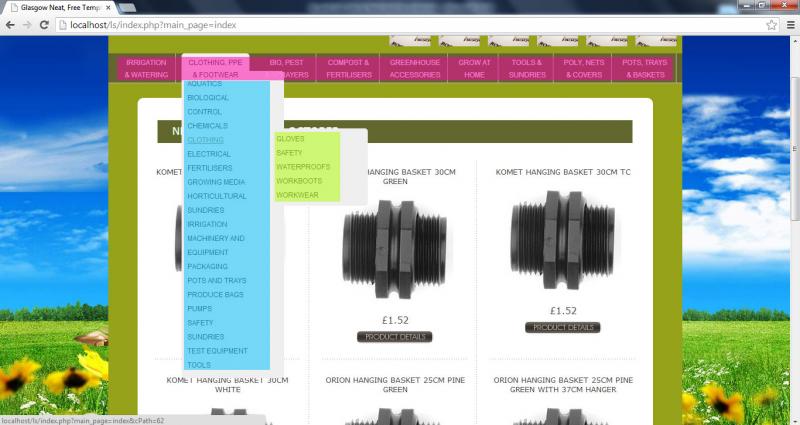The height and width of the screenshot is (425, 800).
Task: Select Packaging in dropdown menu
Action: pos(207,266)
